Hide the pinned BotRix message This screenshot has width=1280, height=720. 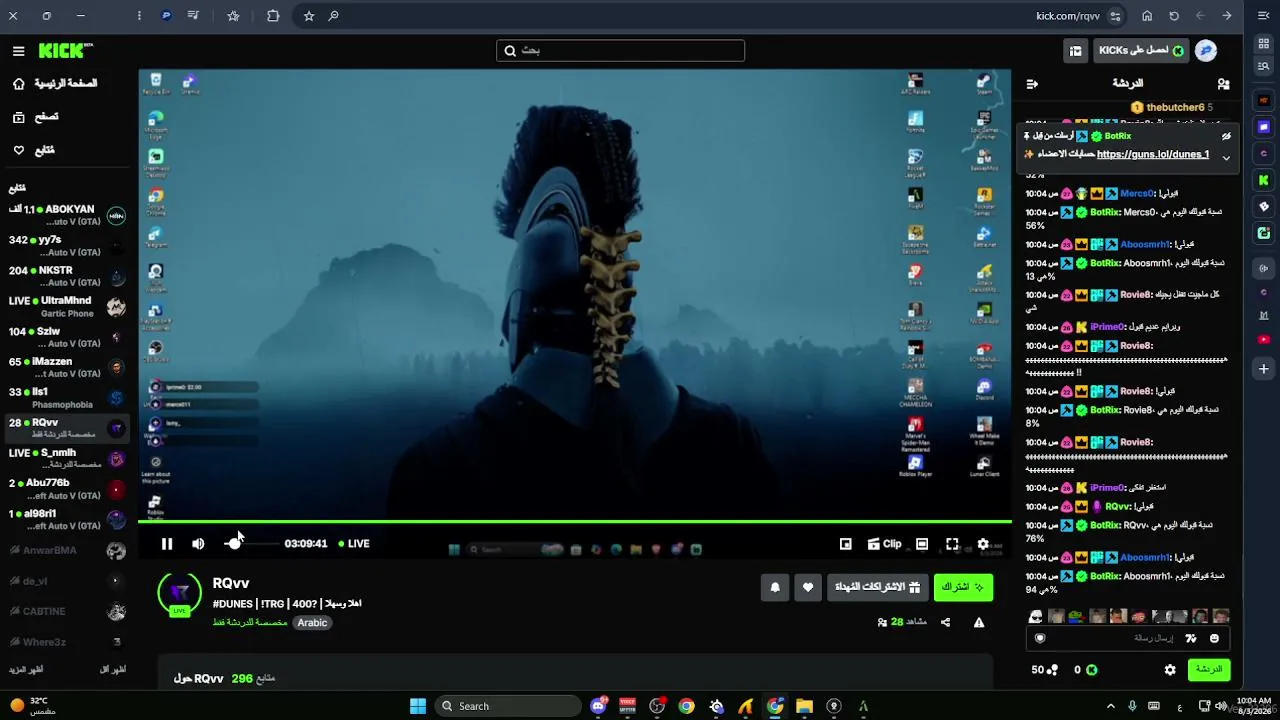click(x=1226, y=136)
